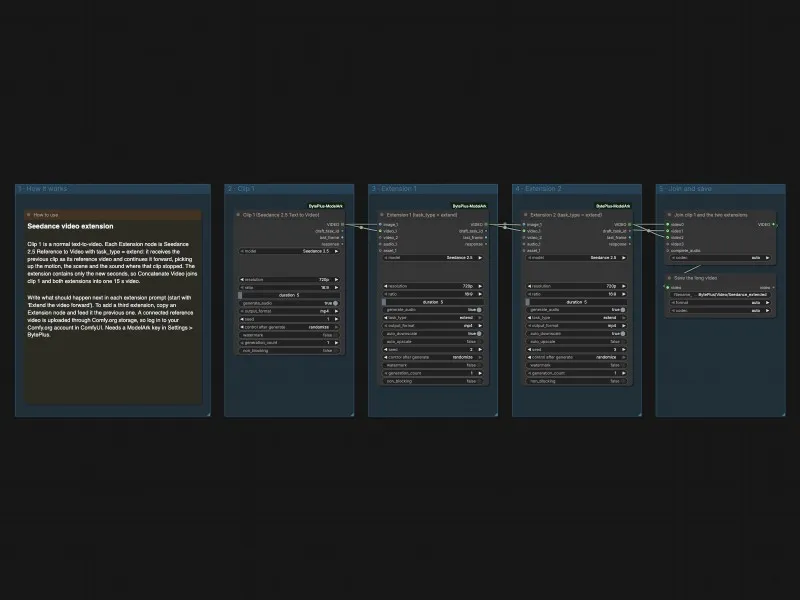The height and width of the screenshot is (600, 800).
Task: Open the task_type dropdown in the Extension 1 node
Action: coord(433,317)
